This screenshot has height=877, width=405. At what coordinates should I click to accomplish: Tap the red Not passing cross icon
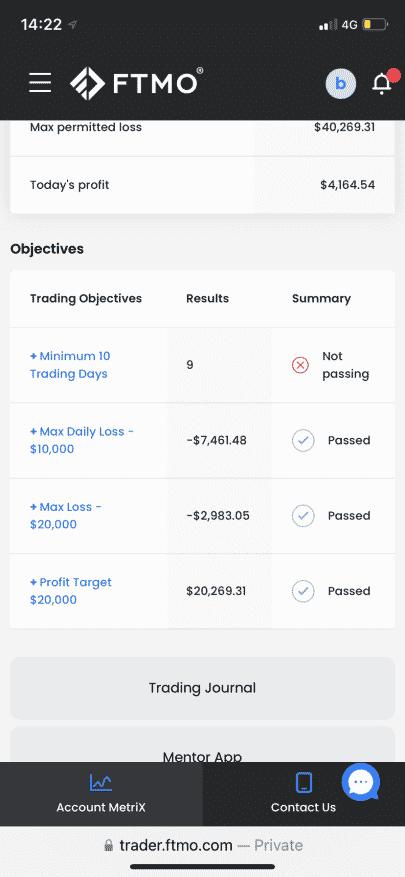coord(300,365)
